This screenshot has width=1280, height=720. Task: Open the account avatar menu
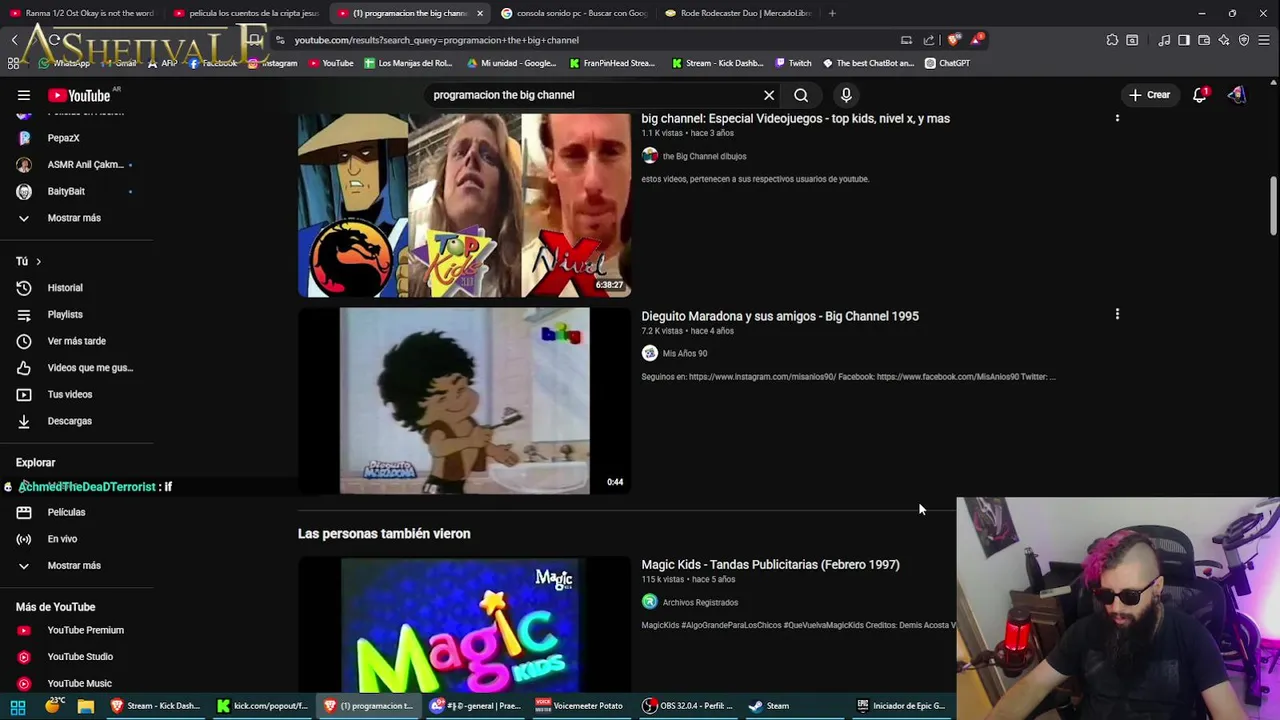tap(1237, 95)
